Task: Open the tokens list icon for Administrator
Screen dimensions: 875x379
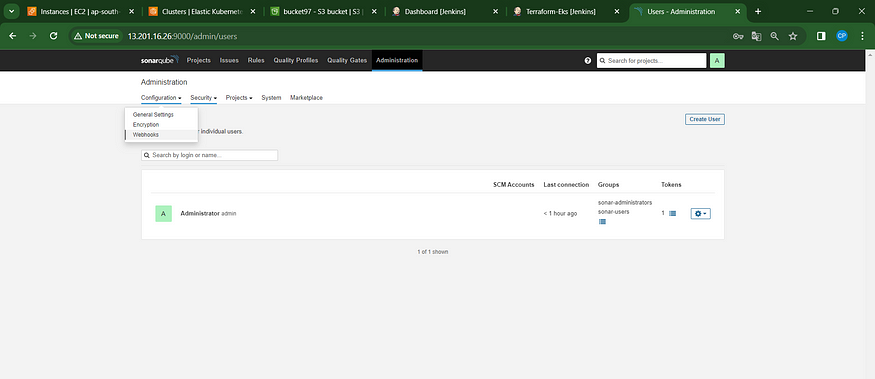Action: click(672, 213)
